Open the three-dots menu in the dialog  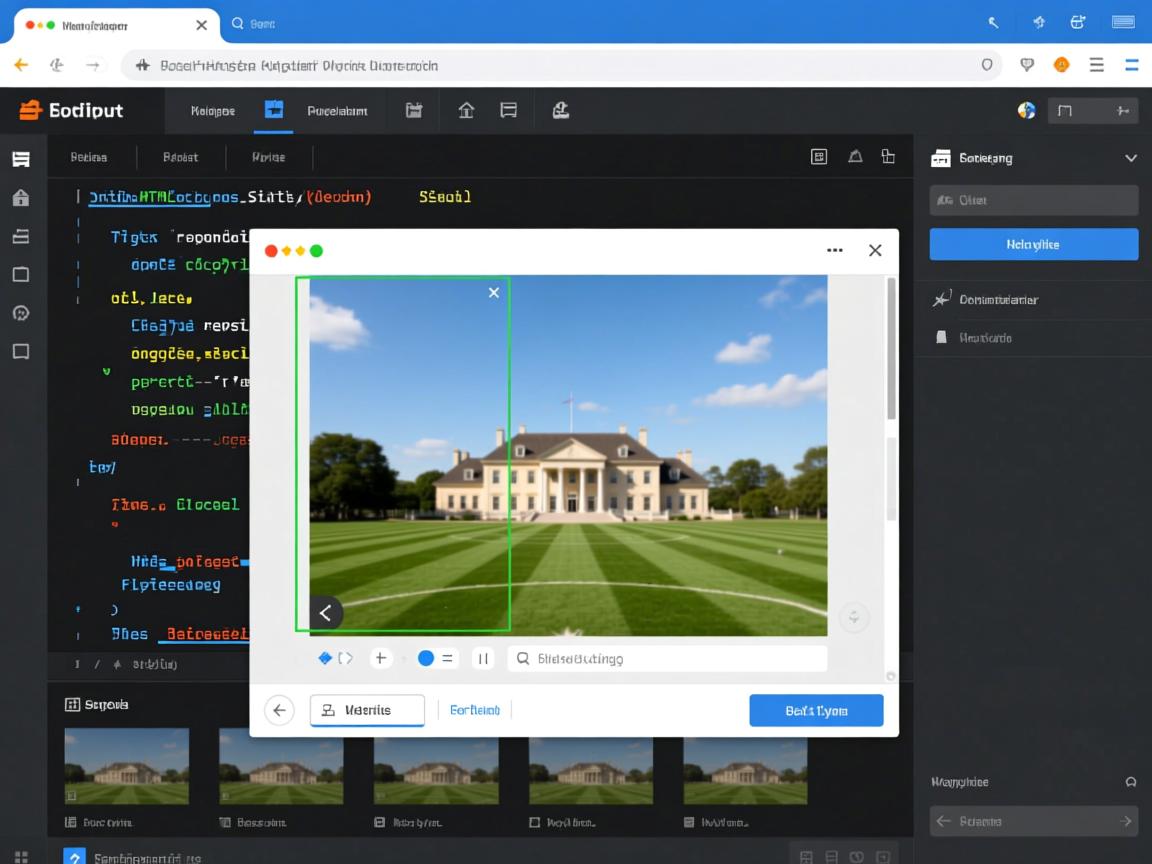click(x=835, y=251)
